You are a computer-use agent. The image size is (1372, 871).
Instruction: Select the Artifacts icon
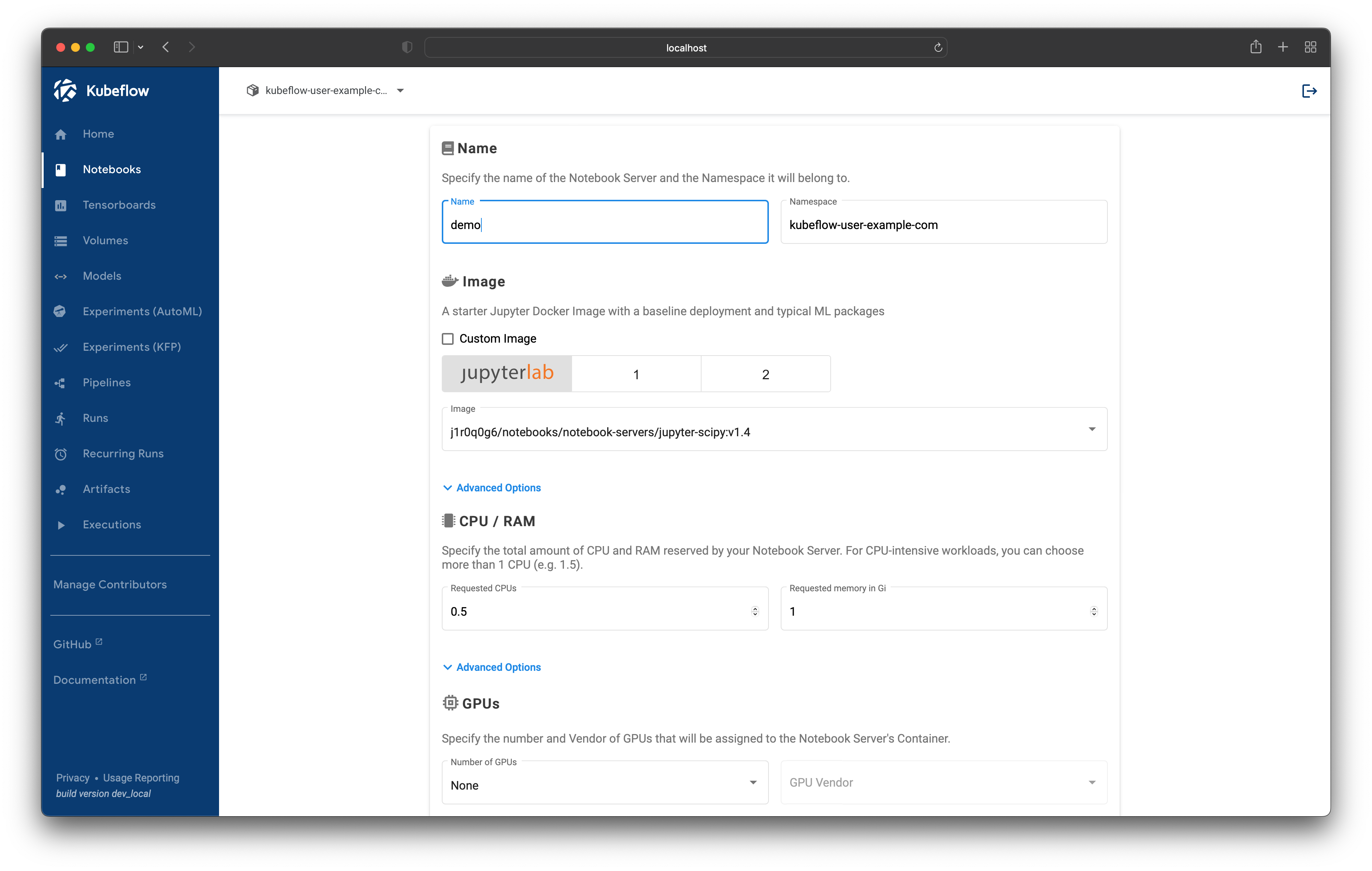(61, 489)
